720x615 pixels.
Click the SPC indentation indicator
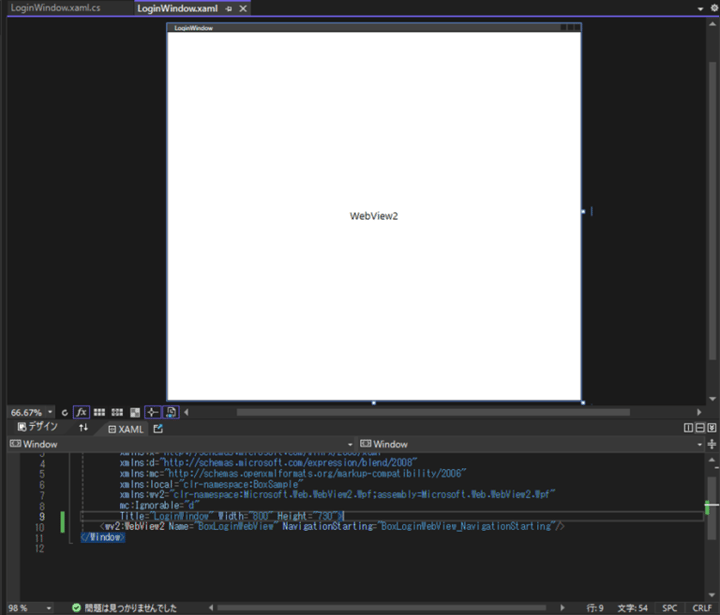tap(669, 607)
